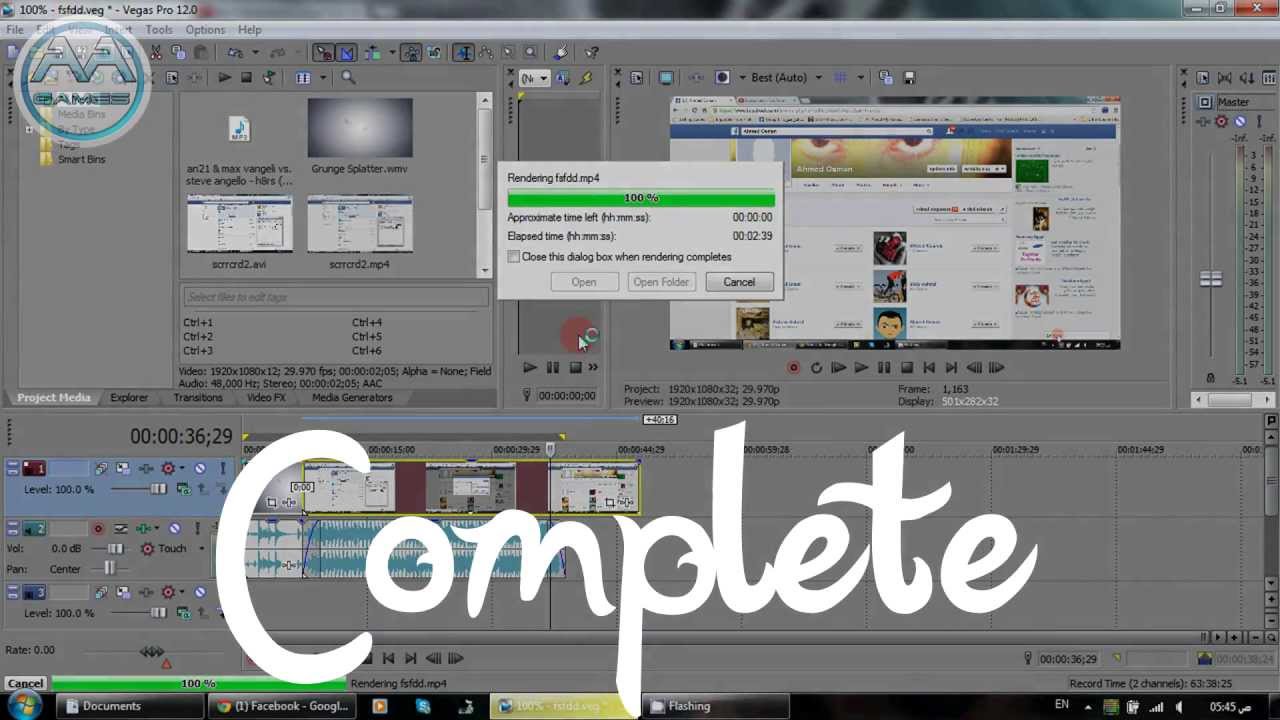Switch to the Media Generators tab
Viewport: 1280px width, 720px height.
pos(352,397)
